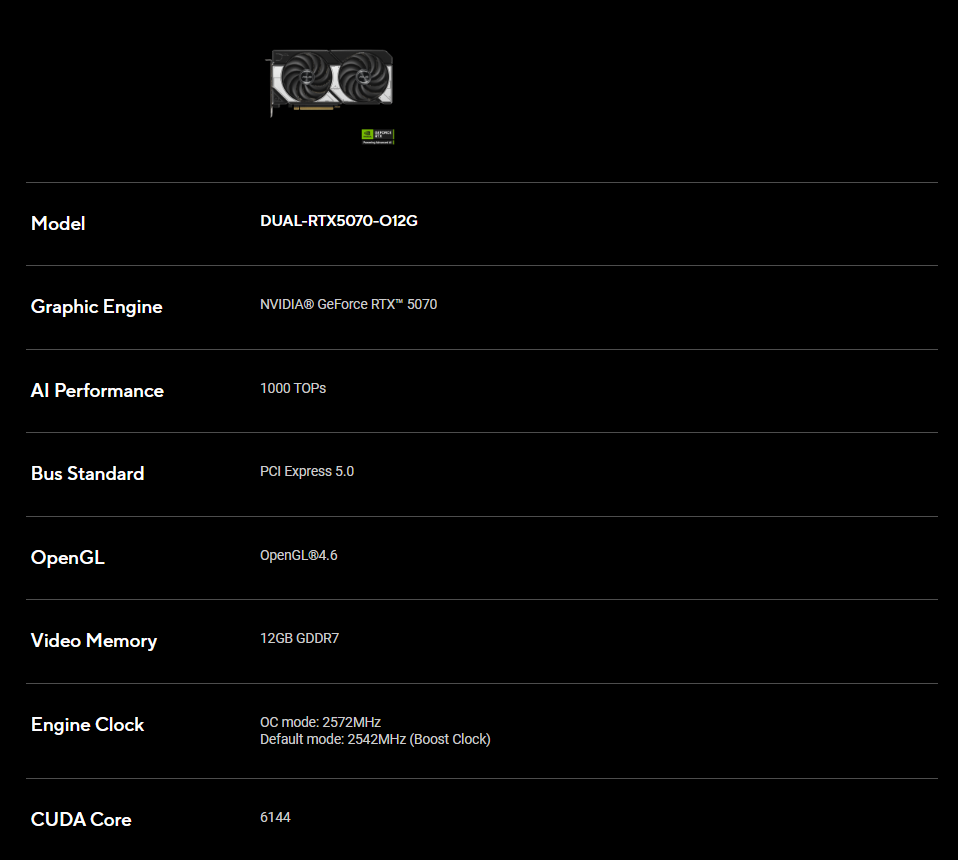Select the Video Memory row label
Screen dimensions: 958x860
point(94,641)
